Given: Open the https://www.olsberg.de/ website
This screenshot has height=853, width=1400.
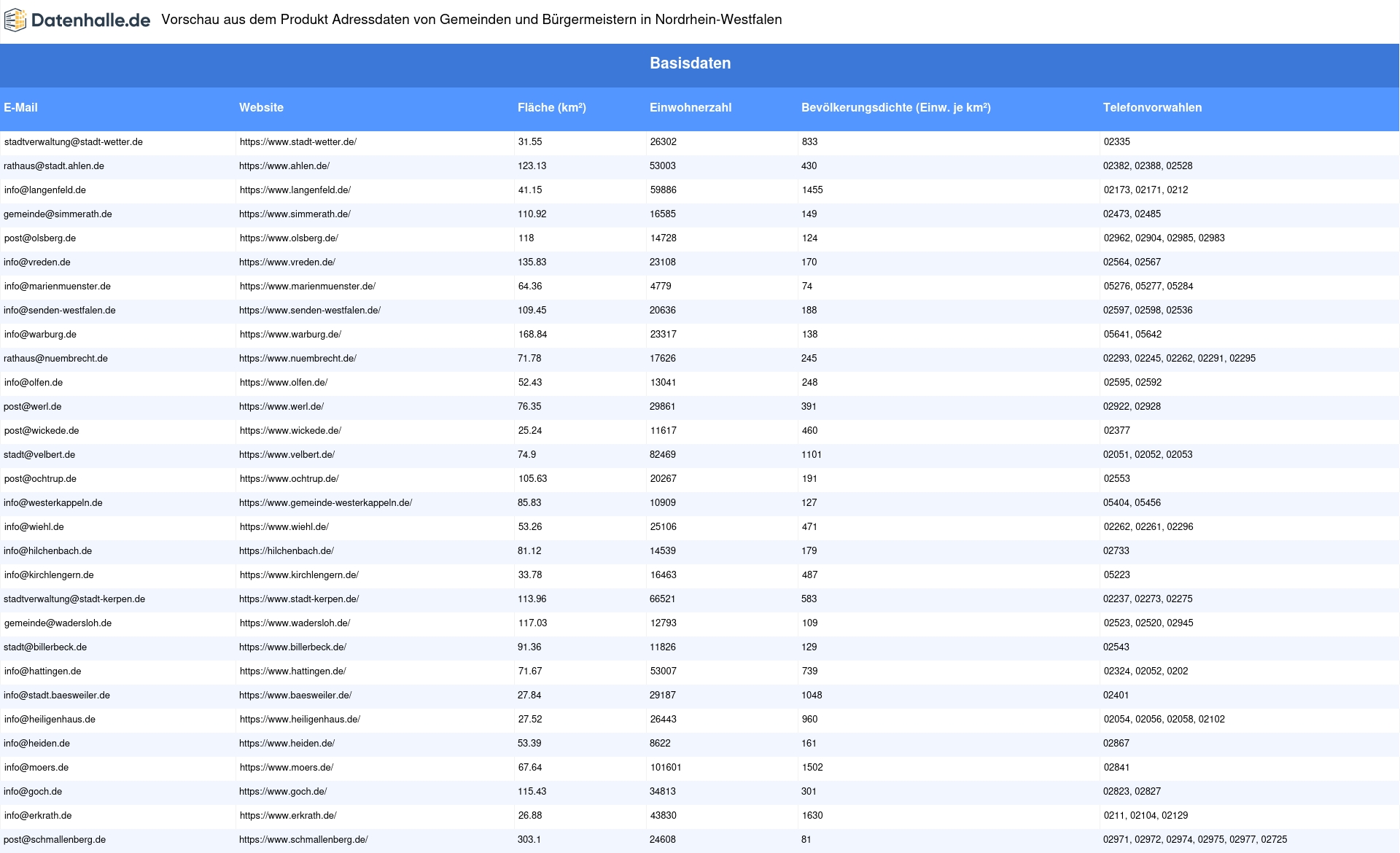Looking at the screenshot, I should click(x=289, y=238).
